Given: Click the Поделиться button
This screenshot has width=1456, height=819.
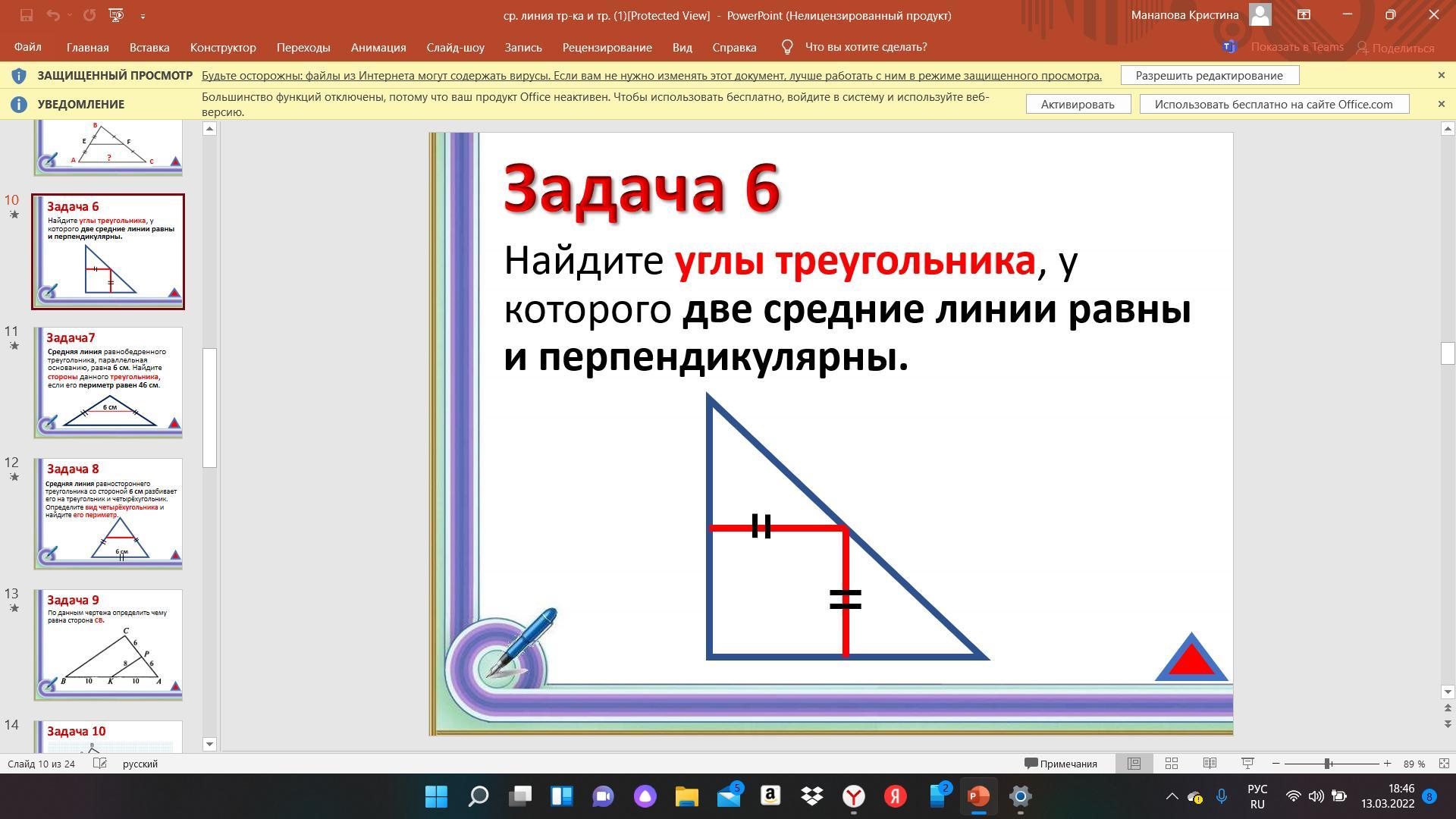Looking at the screenshot, I should pyautogui.click(x=1395, y=48).
